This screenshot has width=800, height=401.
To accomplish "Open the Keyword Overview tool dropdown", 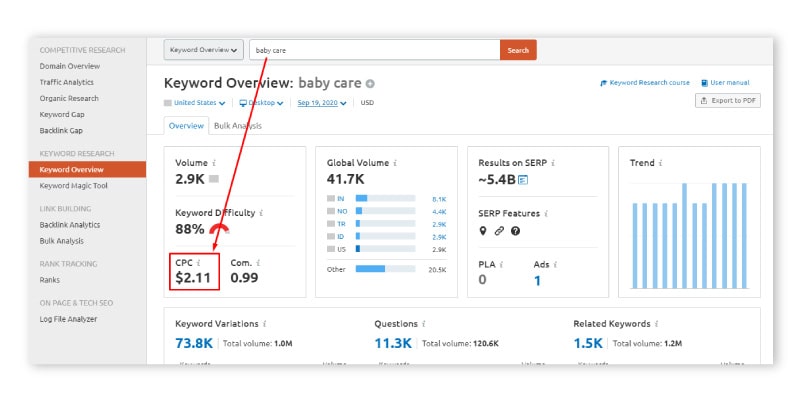I will point(204,50).
